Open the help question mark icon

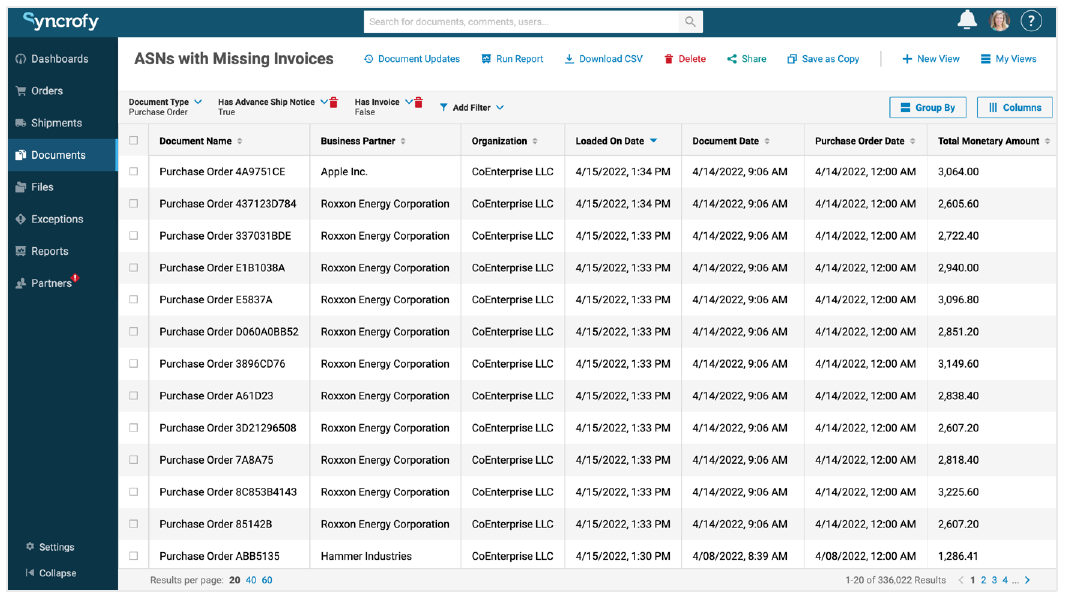pyautogui.click(x=1031, y=21)
